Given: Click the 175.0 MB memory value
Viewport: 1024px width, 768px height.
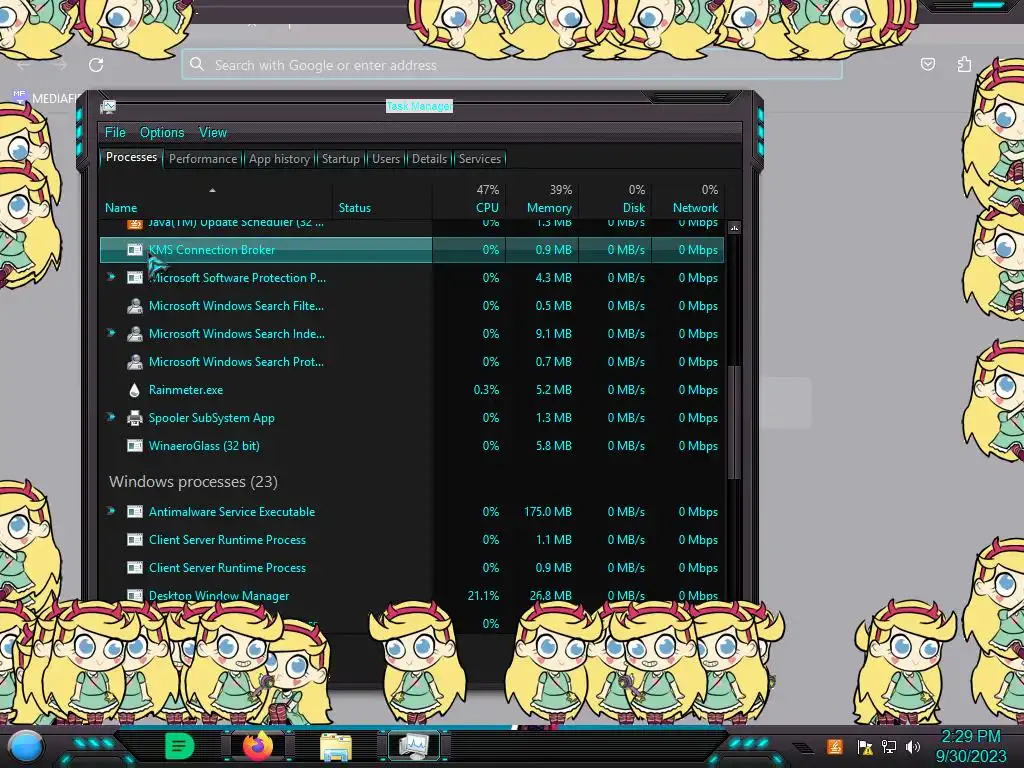Looking at the screenshot, I should click(x=547, y=512).
